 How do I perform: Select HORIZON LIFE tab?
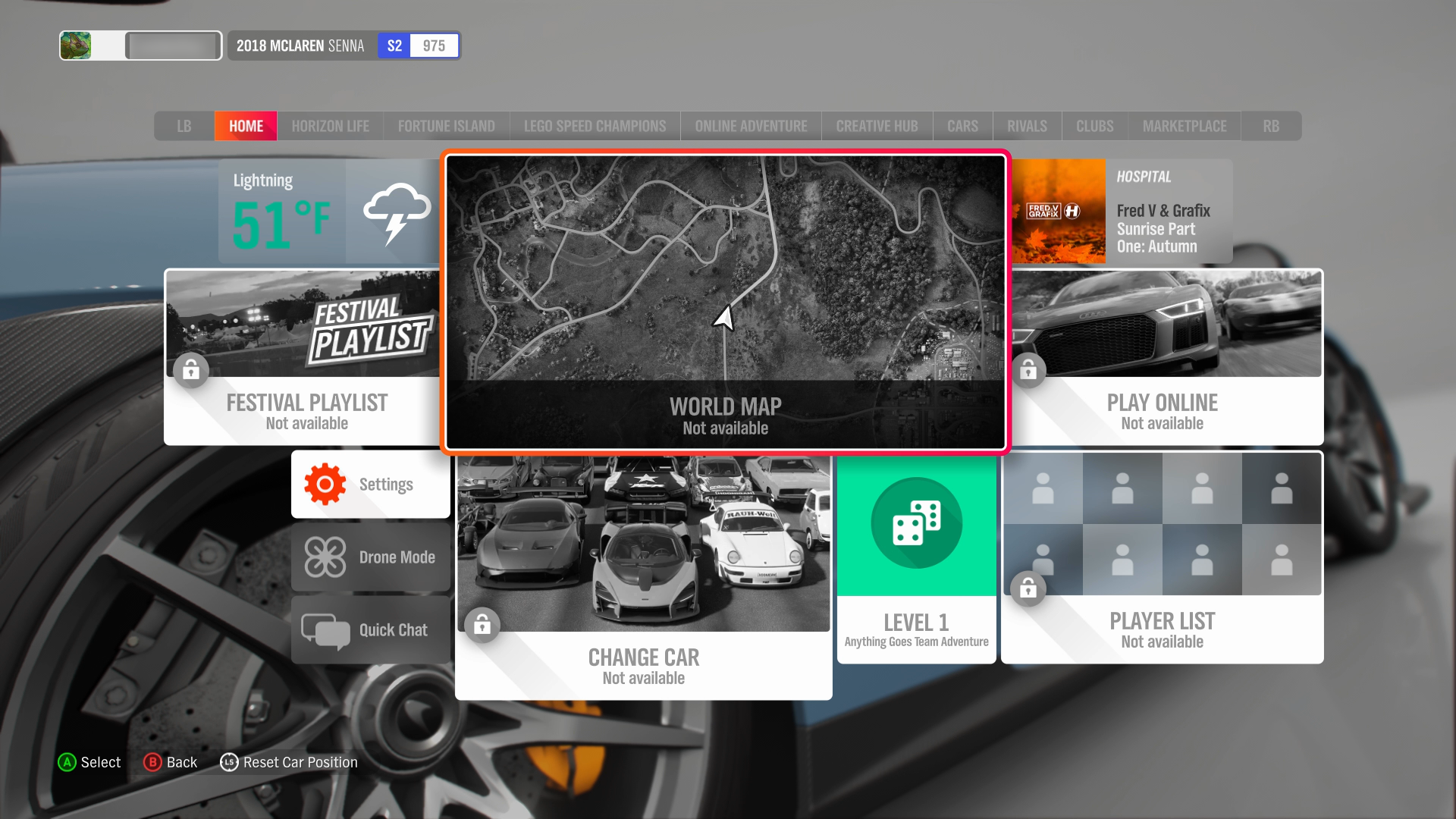(x=330, y=125)
